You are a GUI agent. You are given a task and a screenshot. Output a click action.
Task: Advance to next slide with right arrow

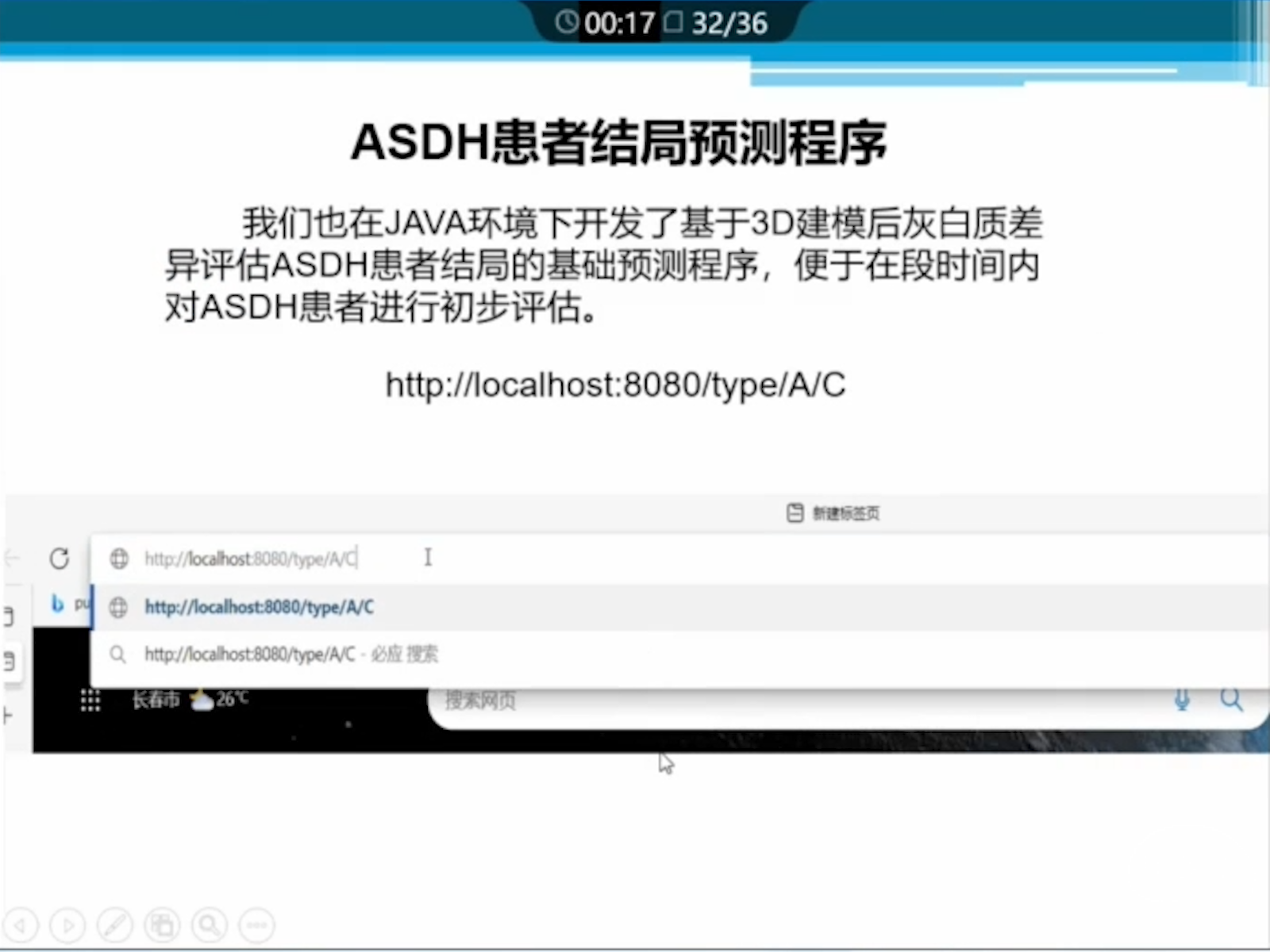[67, 925]
